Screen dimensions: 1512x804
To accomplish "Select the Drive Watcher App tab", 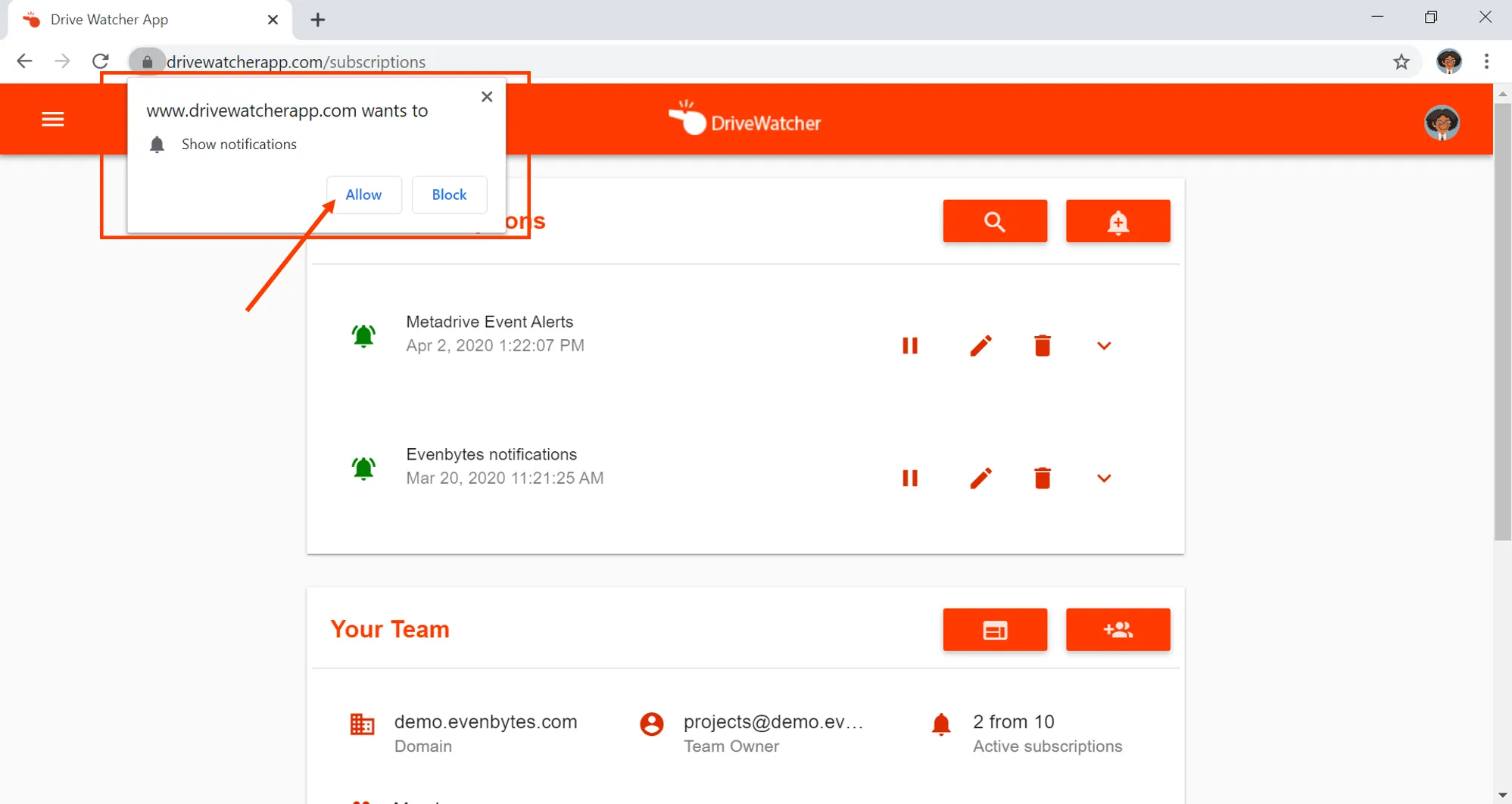I will (x=149, y=20).
